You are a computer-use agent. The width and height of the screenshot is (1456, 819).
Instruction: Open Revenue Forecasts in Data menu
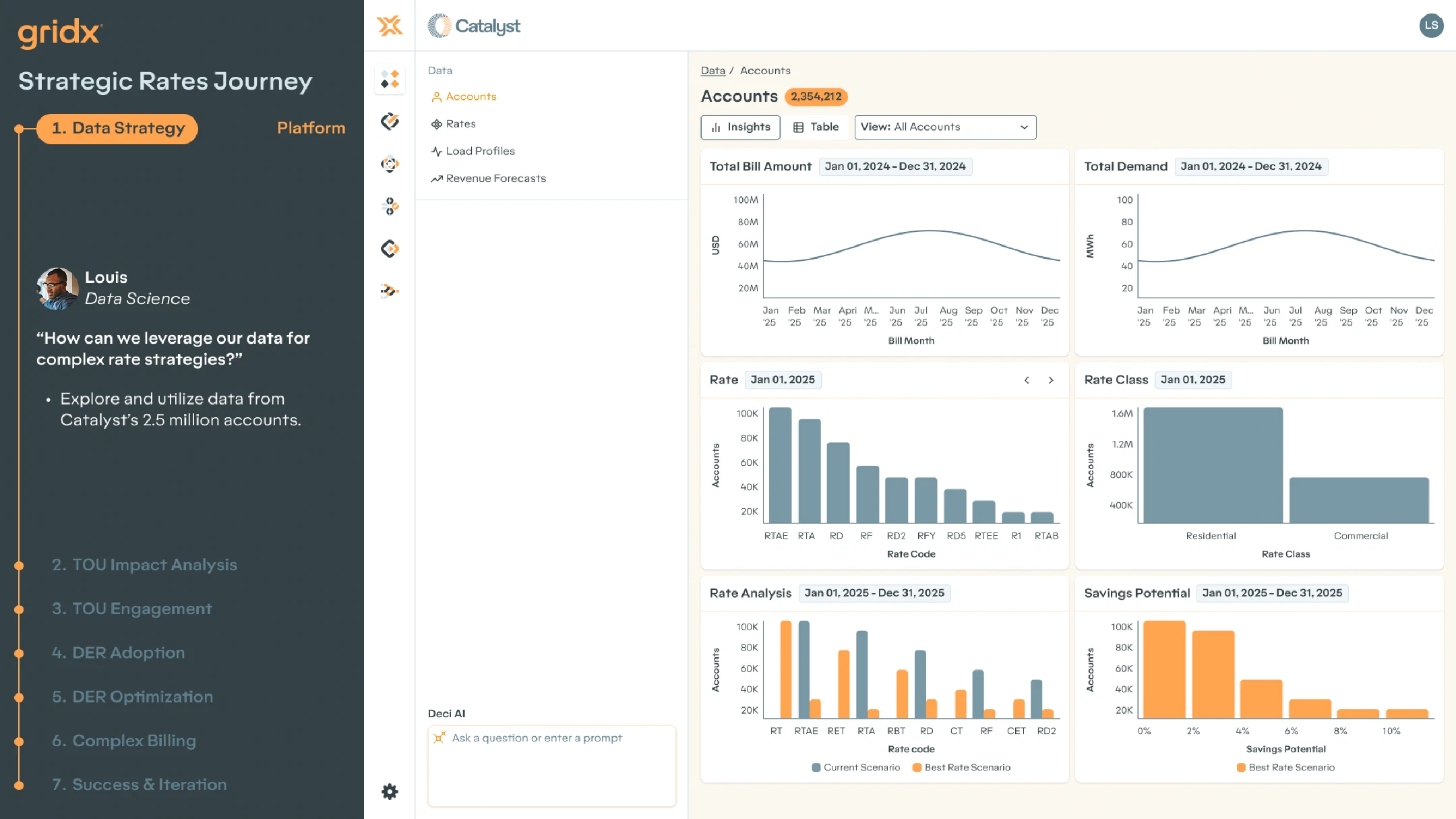[489, 179]
